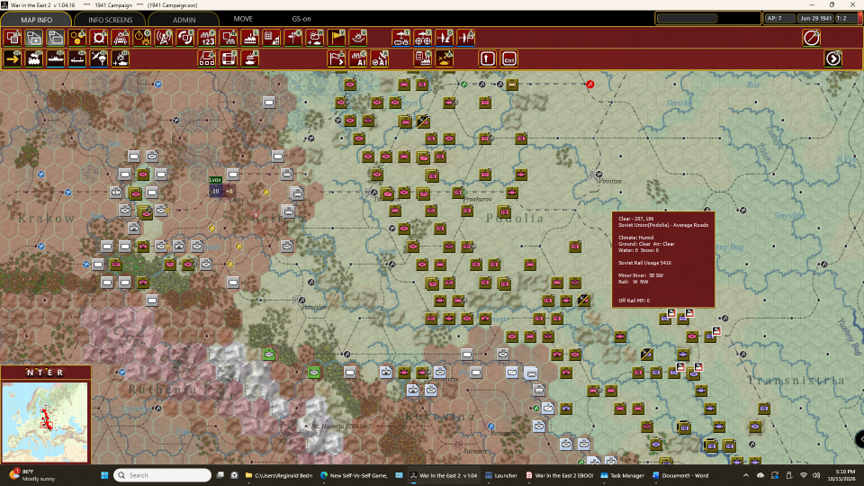
Task: Click the Europe minimap thumbnail
Action: tap(45, 422)
